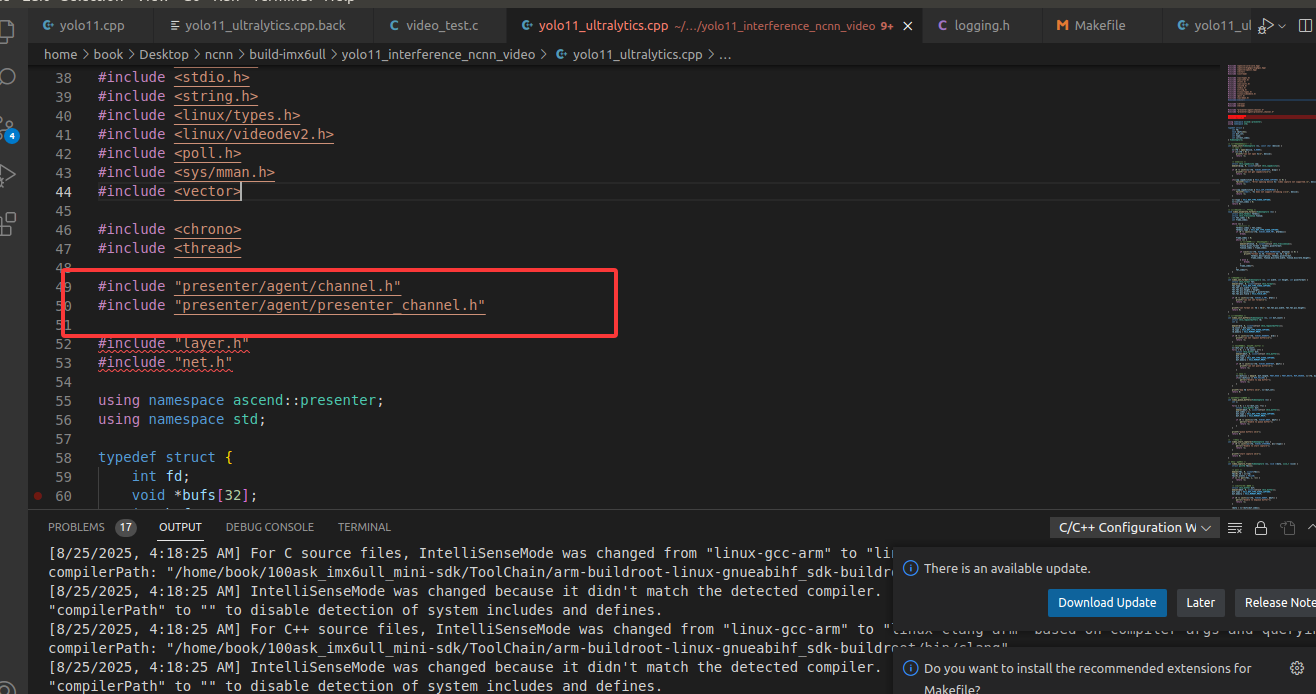Image resolution: width=1316 pixels, height=694 pixels.
Task: Open gear settings on Makefile extensions notification
Action: 1297,668
